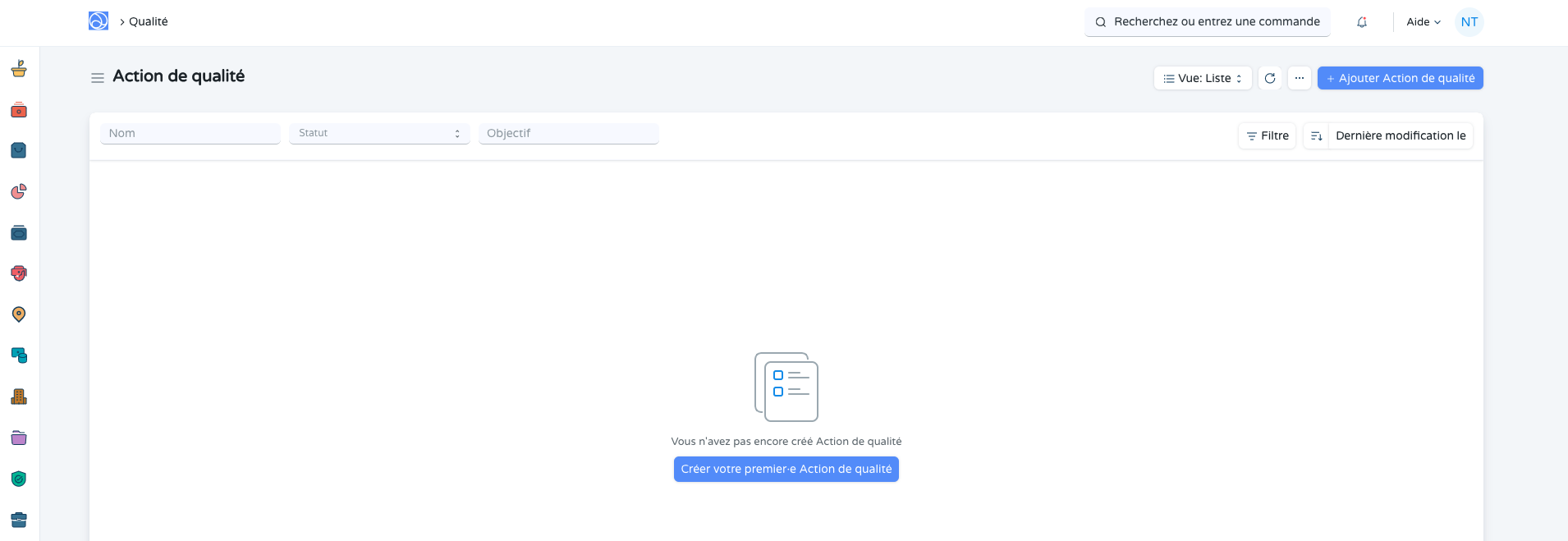Open the orange building sidebar icon

tap(19, 397)
